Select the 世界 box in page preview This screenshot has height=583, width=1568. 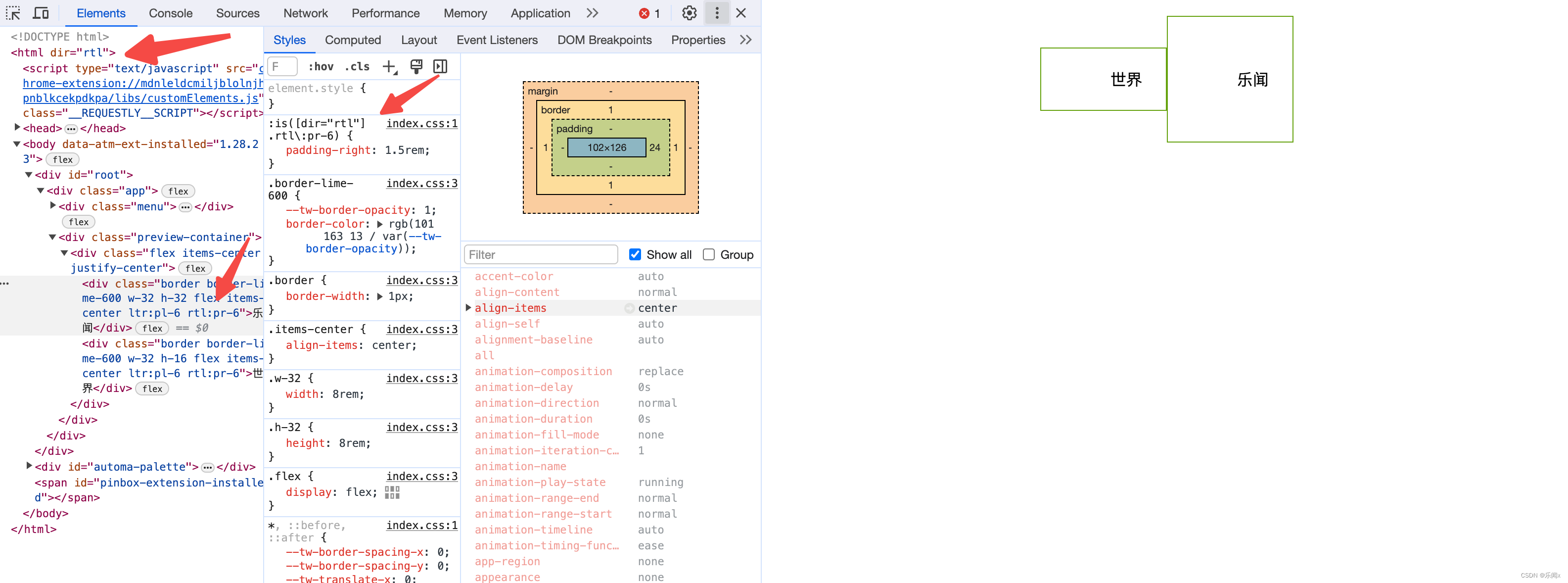tap(1103, 79)
